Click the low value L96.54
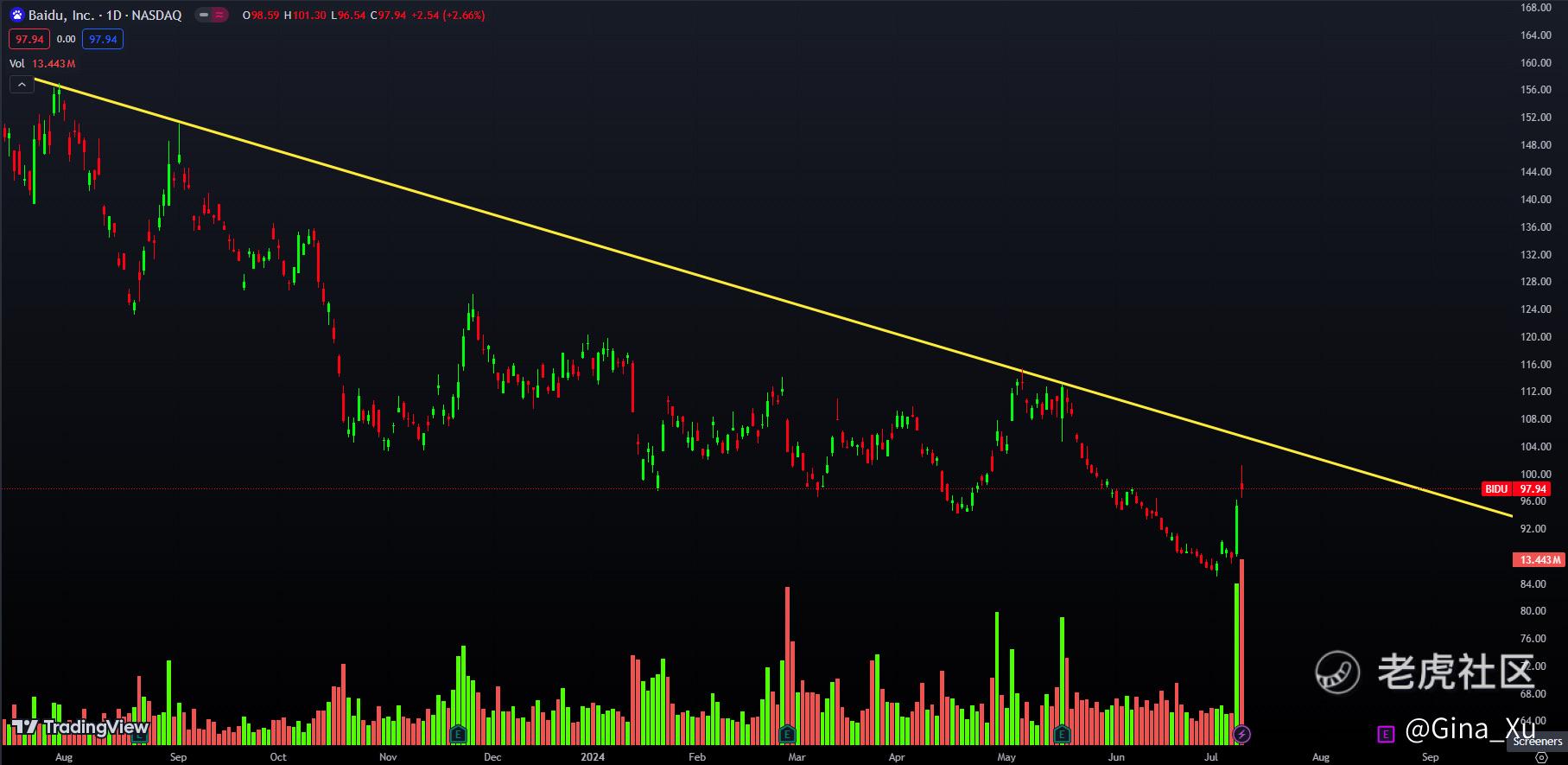Image resolution: width=1568 pixels, height=765 pixels. [348, 16]
